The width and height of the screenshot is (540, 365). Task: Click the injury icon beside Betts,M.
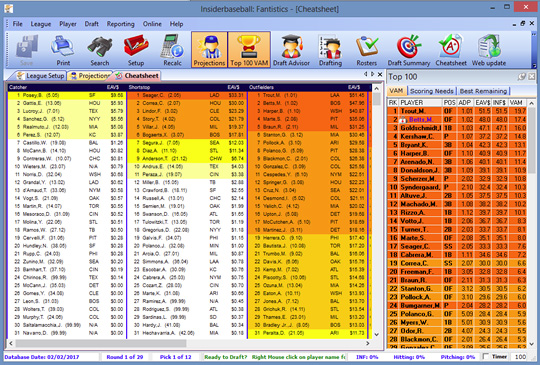click(403, 120)
